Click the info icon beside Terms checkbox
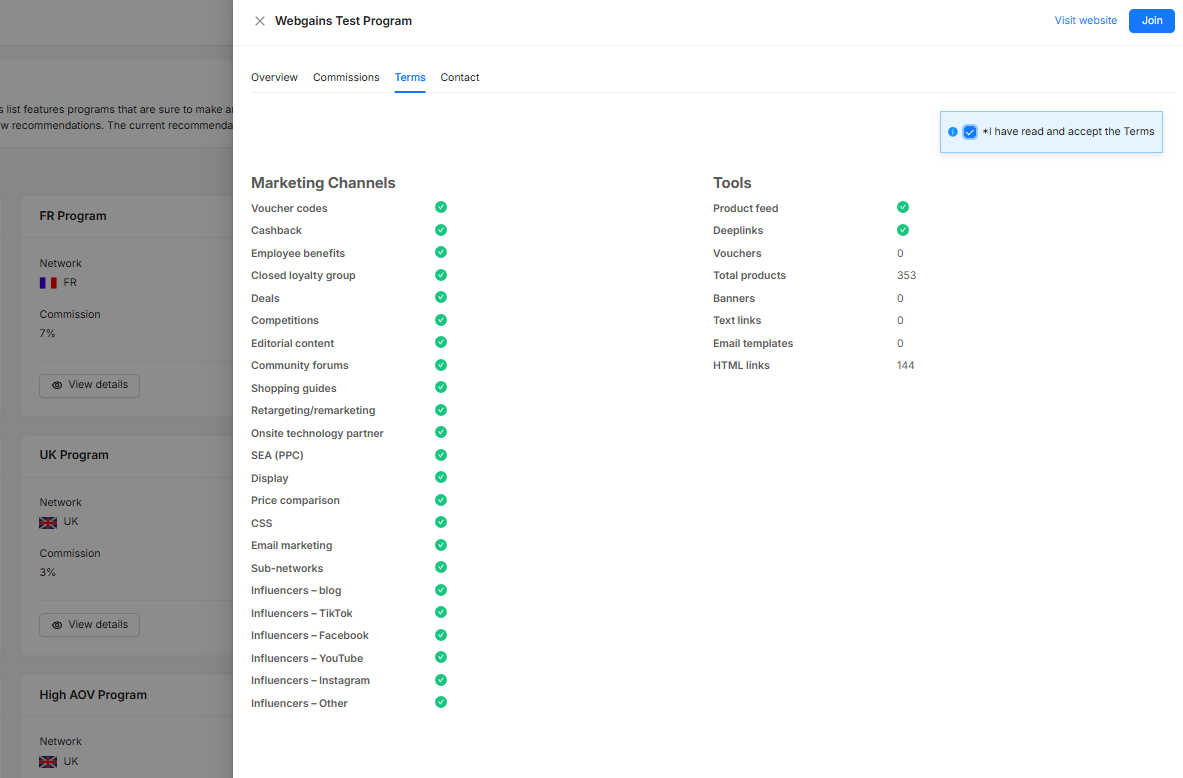 point(952,132)
